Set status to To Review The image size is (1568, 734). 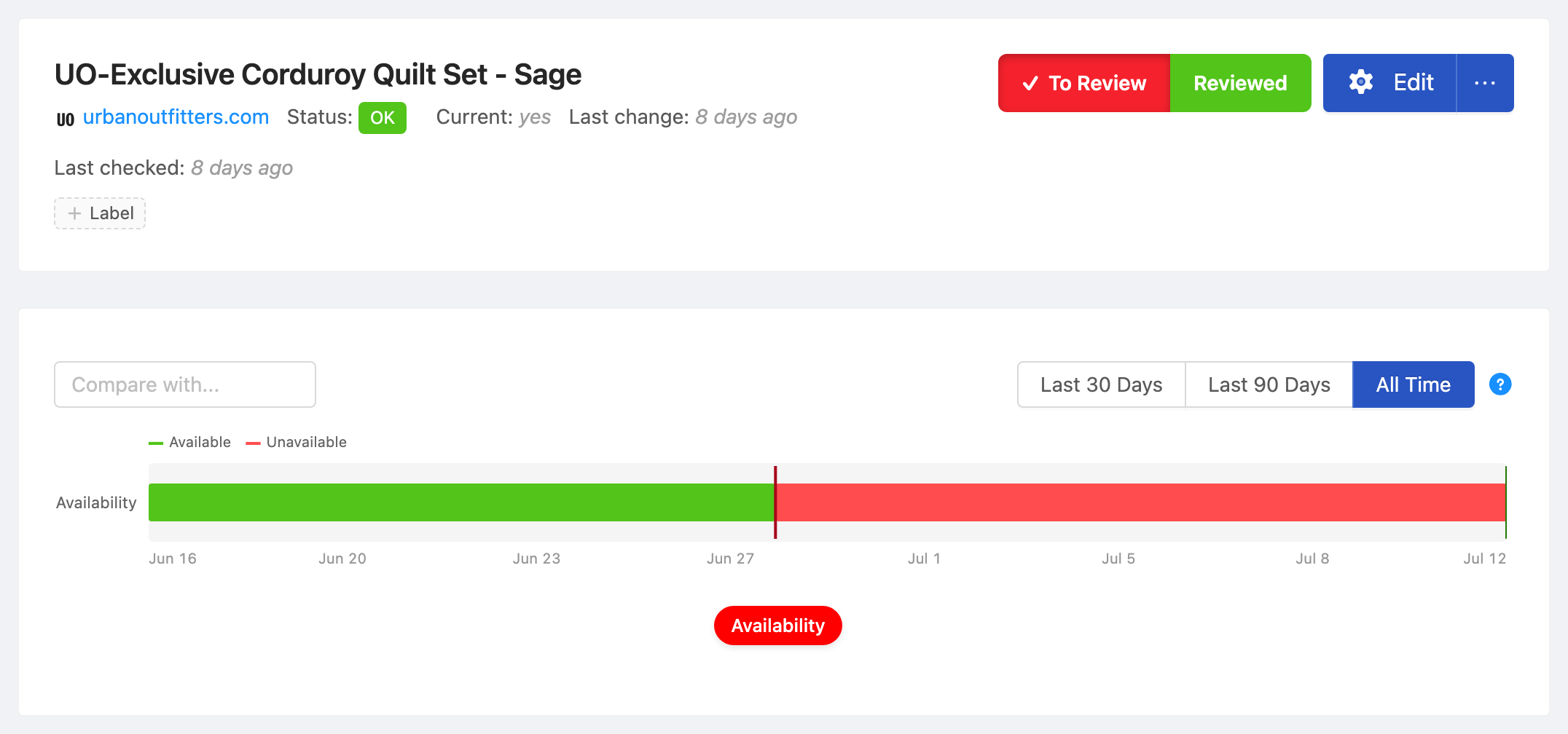coord(1084,83)
